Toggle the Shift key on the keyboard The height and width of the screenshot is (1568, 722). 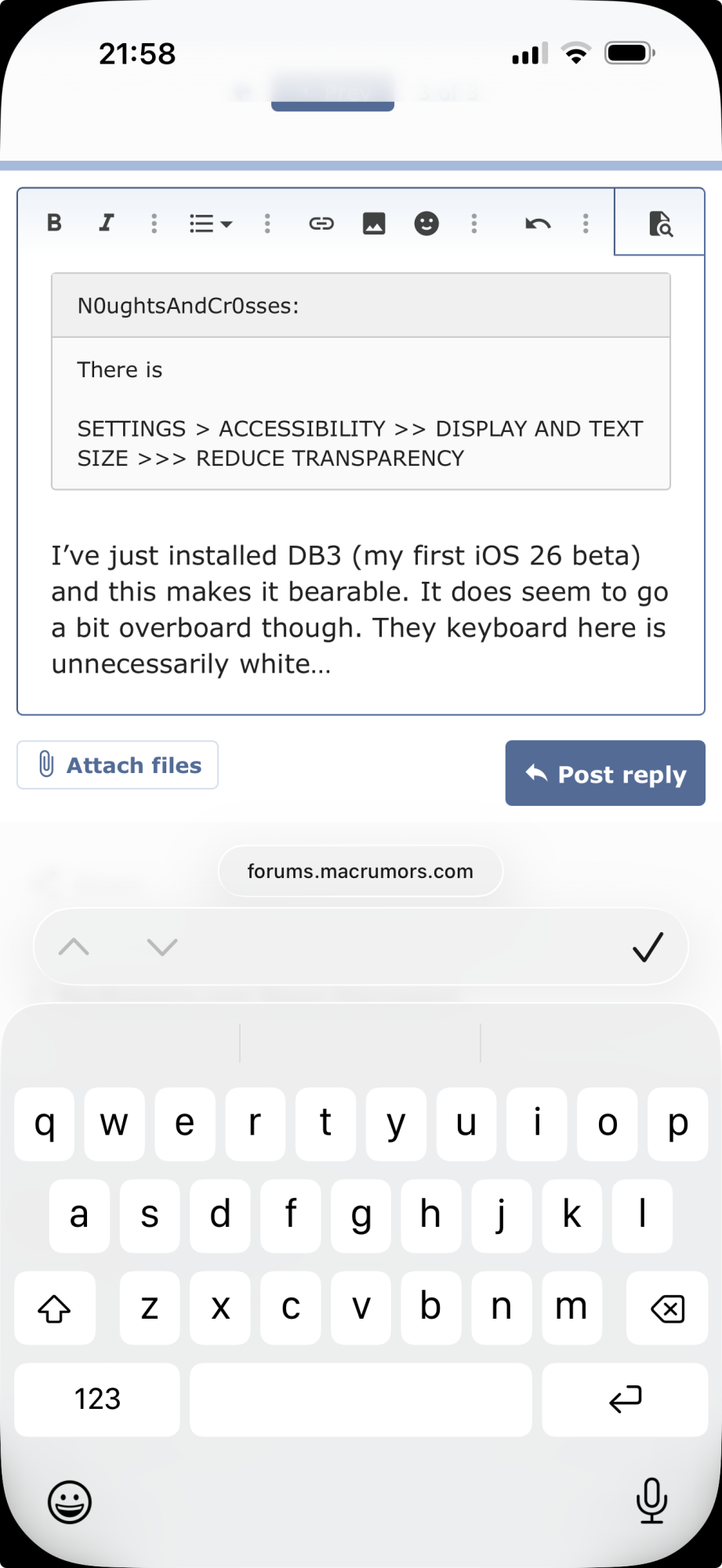click(x=54, y=1308)
